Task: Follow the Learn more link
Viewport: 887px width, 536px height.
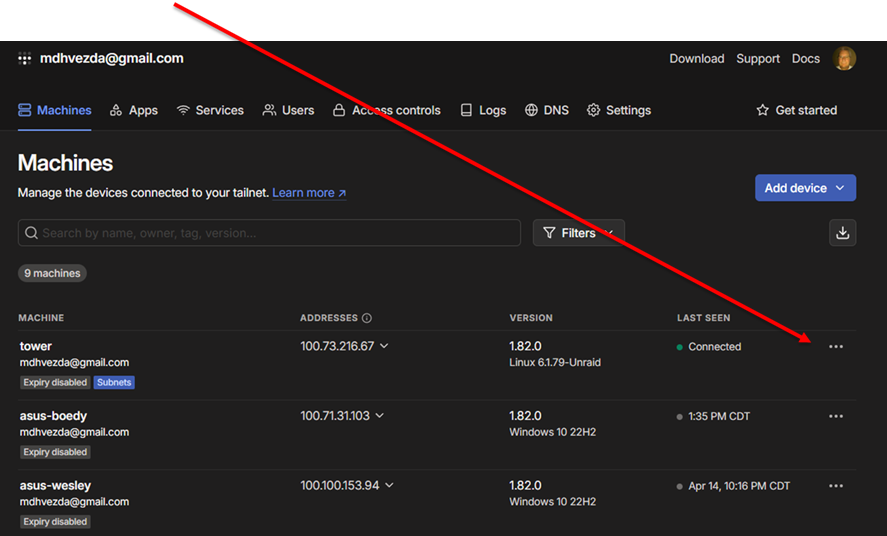Action: (309, 193)
